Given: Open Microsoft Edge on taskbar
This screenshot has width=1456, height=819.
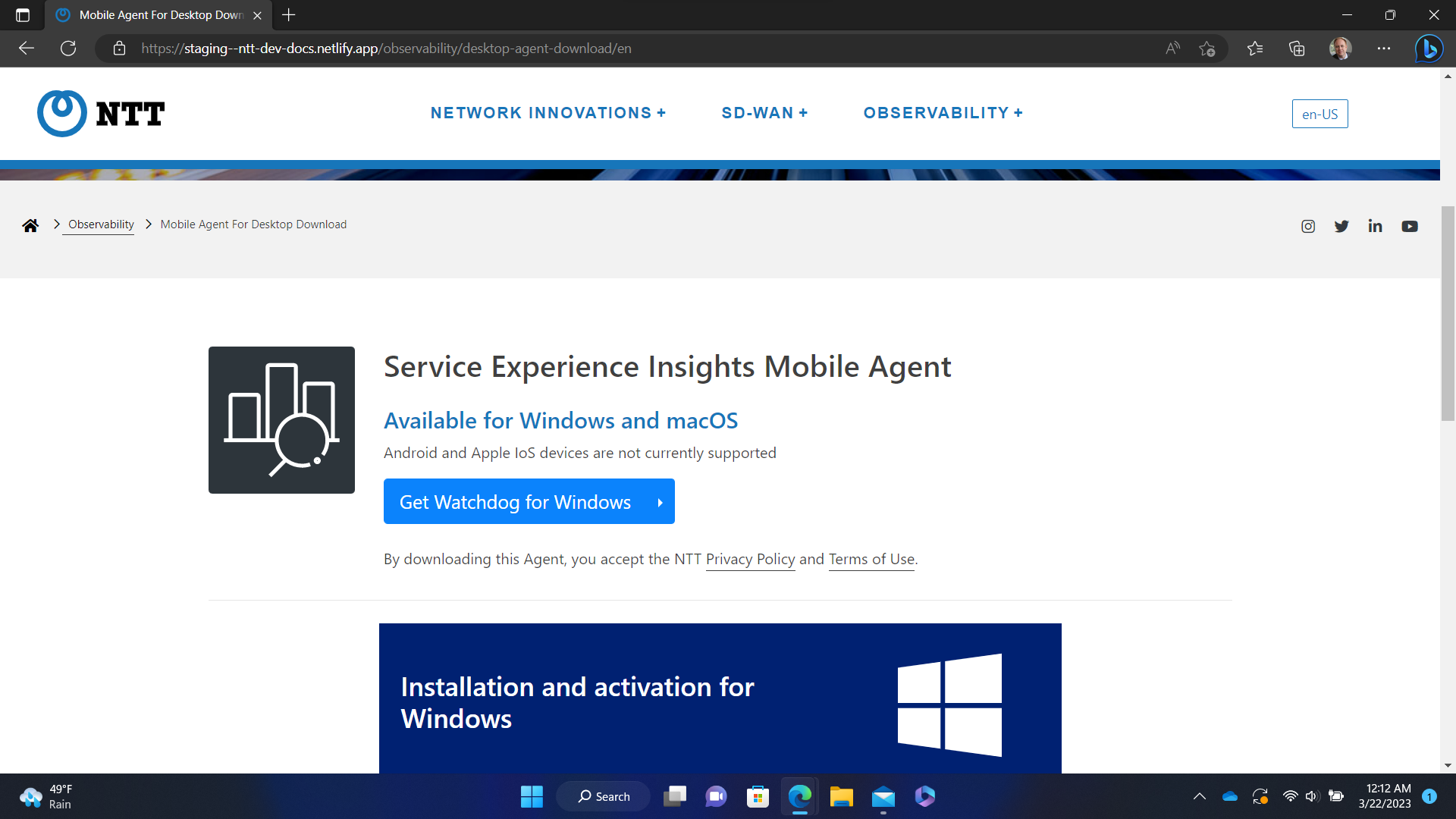Looking at the screenshot, I should [x=799, y=796].
